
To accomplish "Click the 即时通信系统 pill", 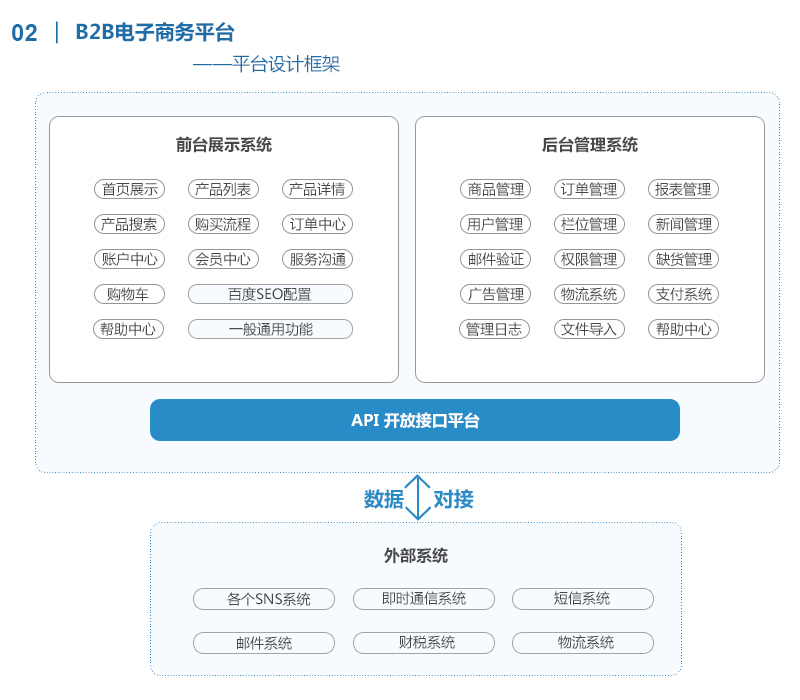I will (423, 598).
